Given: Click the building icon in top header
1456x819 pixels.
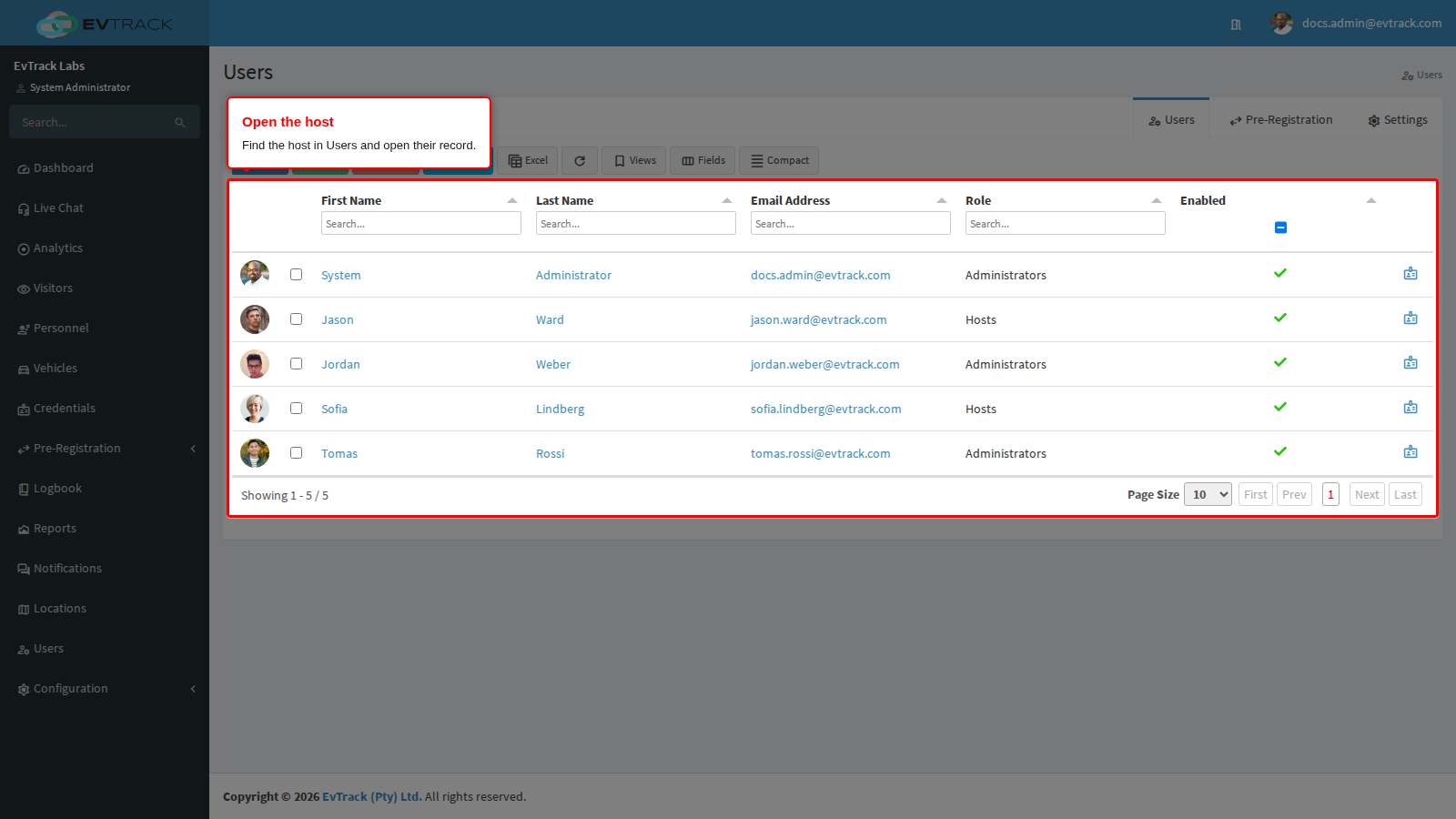Looking at the screenshot, I should (x=1236, y=25).
